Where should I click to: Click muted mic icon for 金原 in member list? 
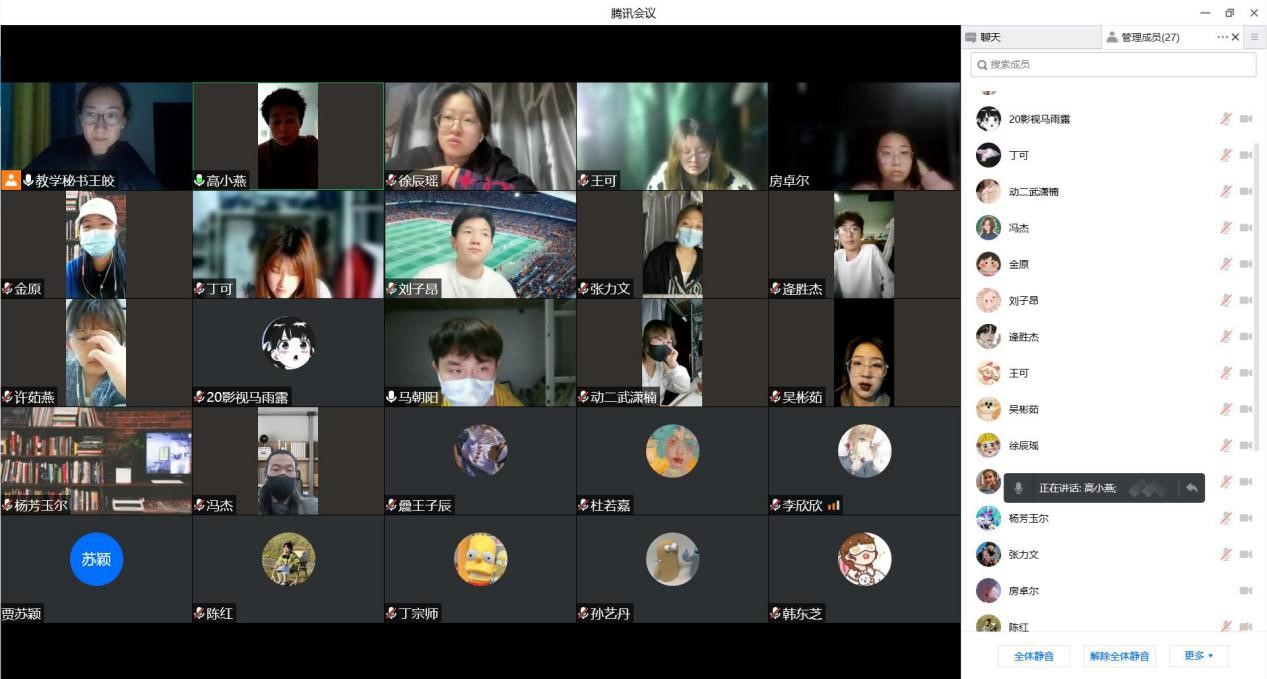(1225, 264)
